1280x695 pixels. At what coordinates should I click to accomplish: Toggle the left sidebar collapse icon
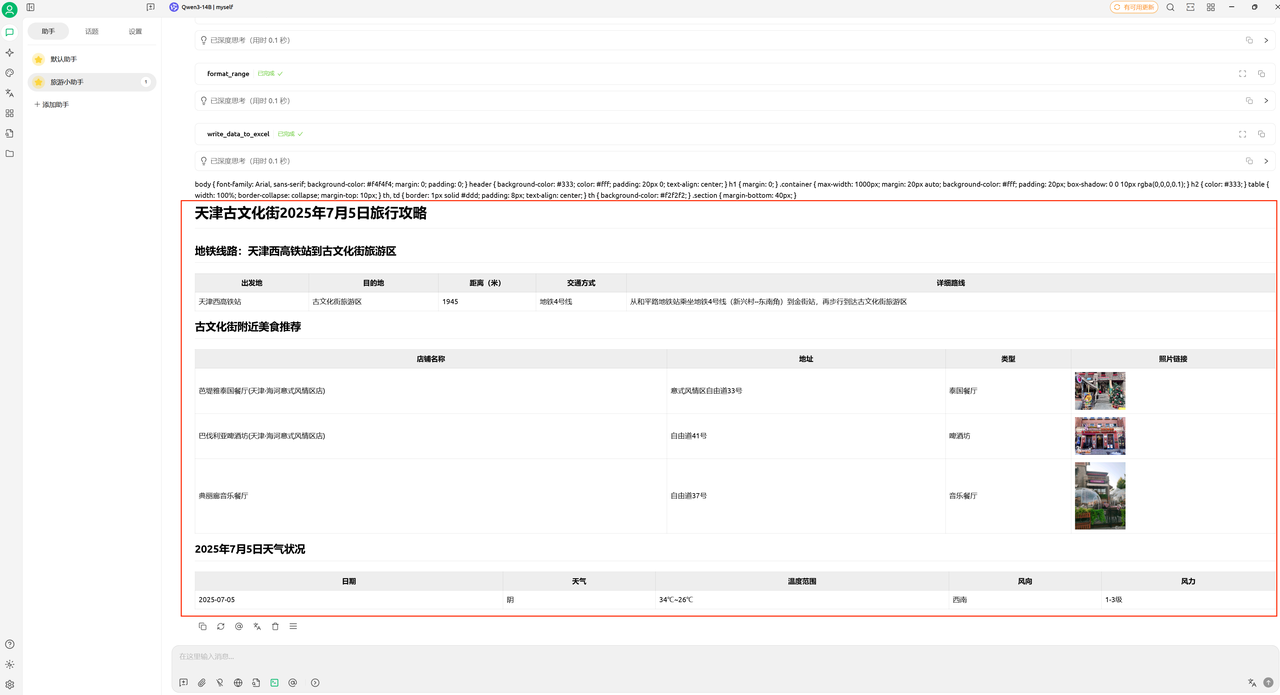(x=31, y=7)
